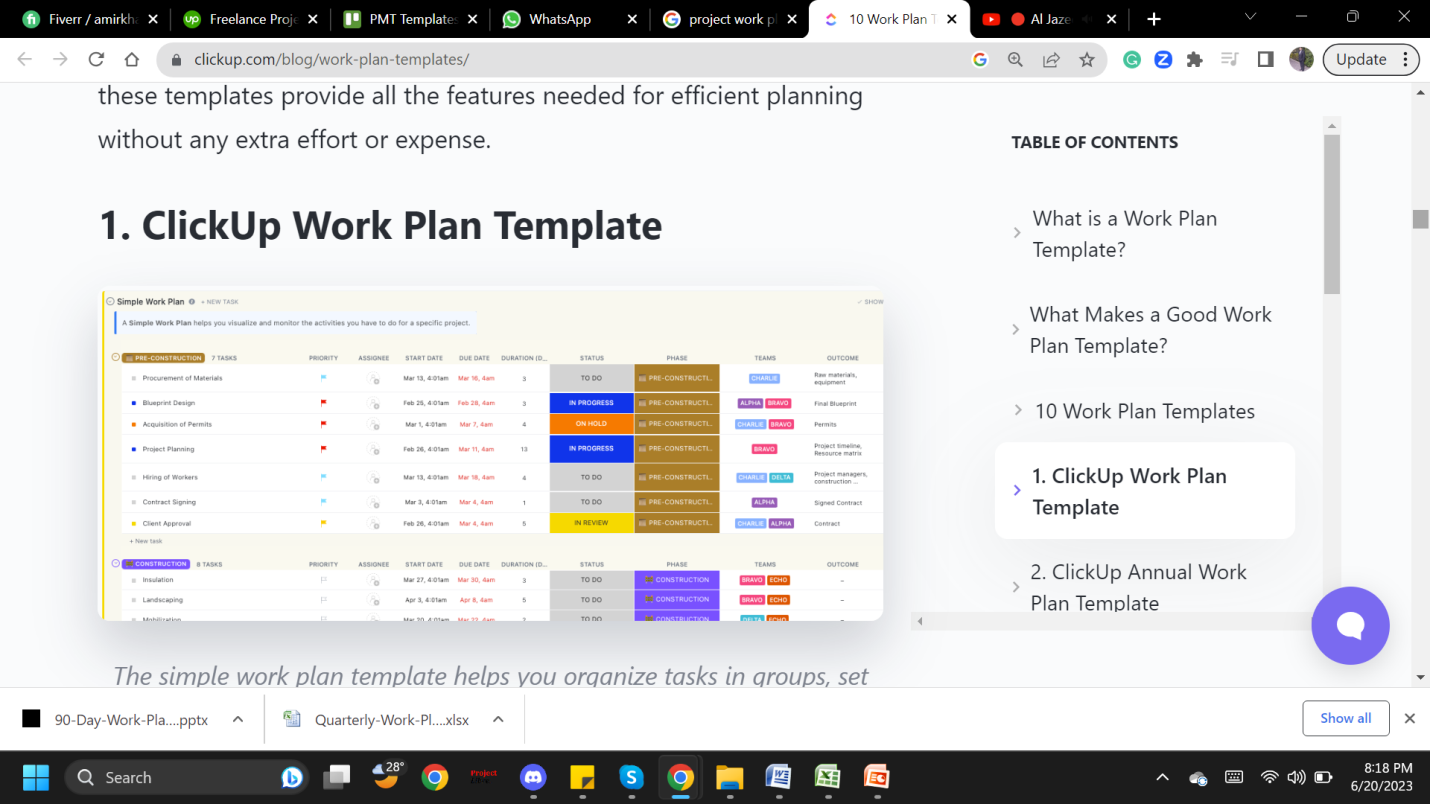Viewport: 1430px width, 804px height.
Task: Open the taskbar clock and date
Action: (1381, 777)
